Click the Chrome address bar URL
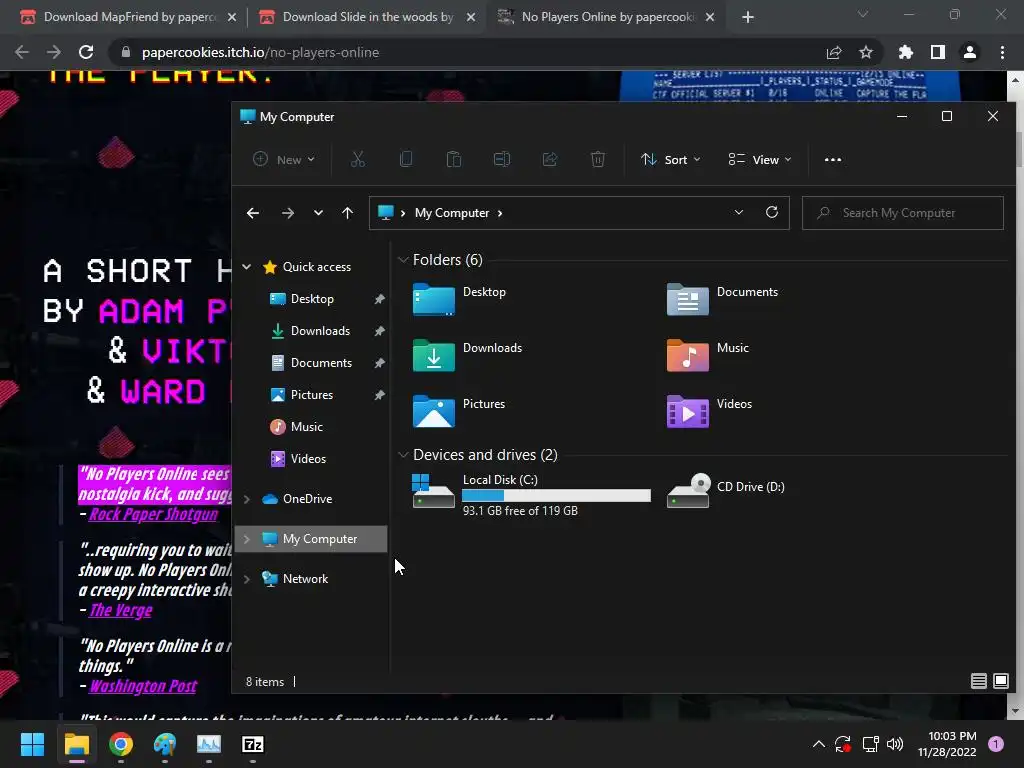 tap(260, 52)
